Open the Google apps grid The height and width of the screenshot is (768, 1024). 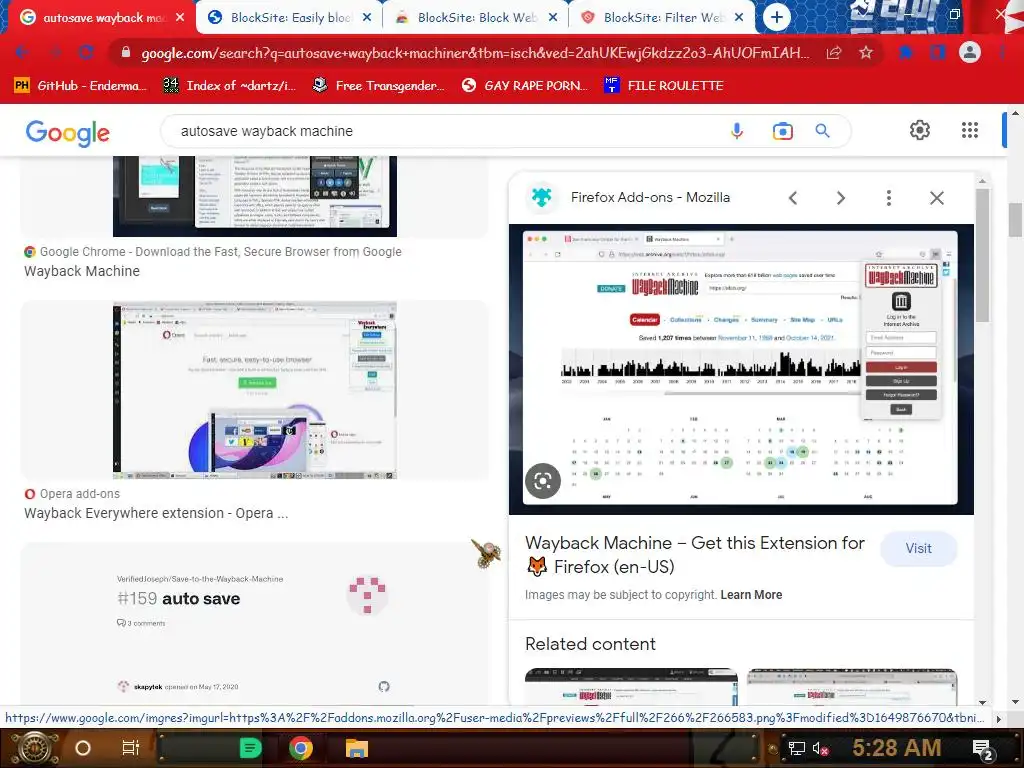(x=970, y=130)
